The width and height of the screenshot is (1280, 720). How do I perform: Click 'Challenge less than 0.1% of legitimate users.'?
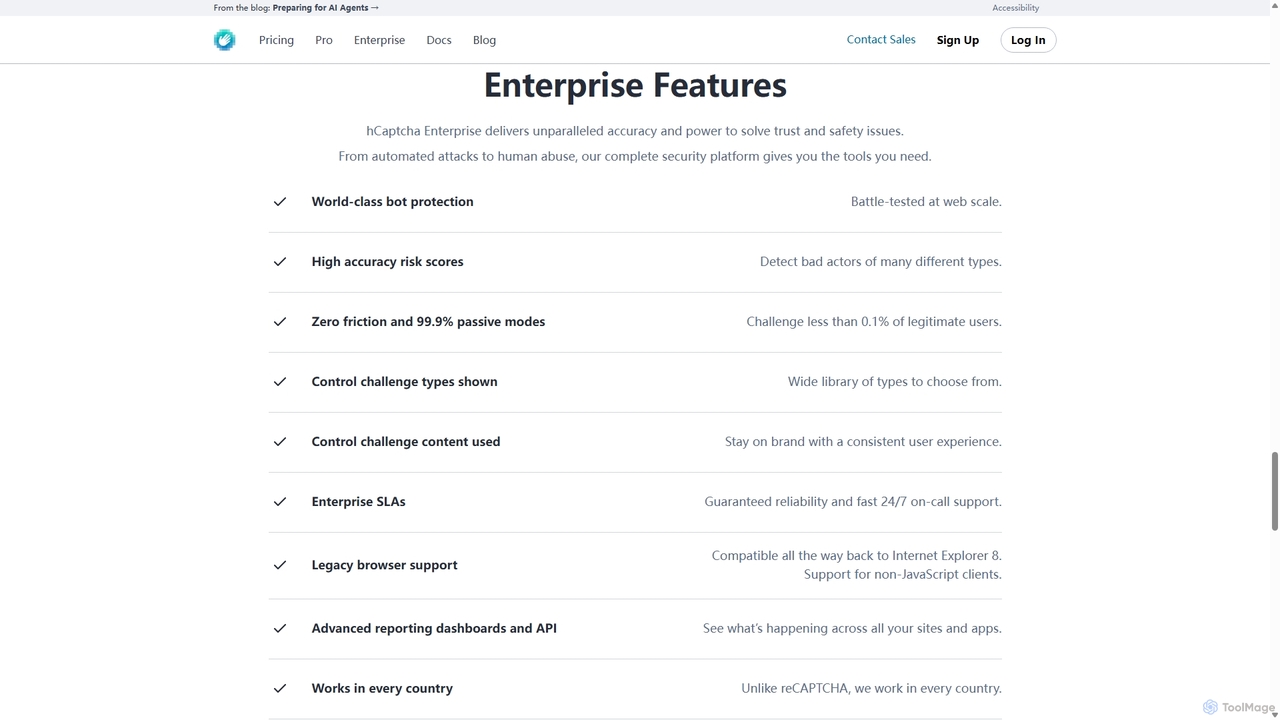tap(874, 322)
